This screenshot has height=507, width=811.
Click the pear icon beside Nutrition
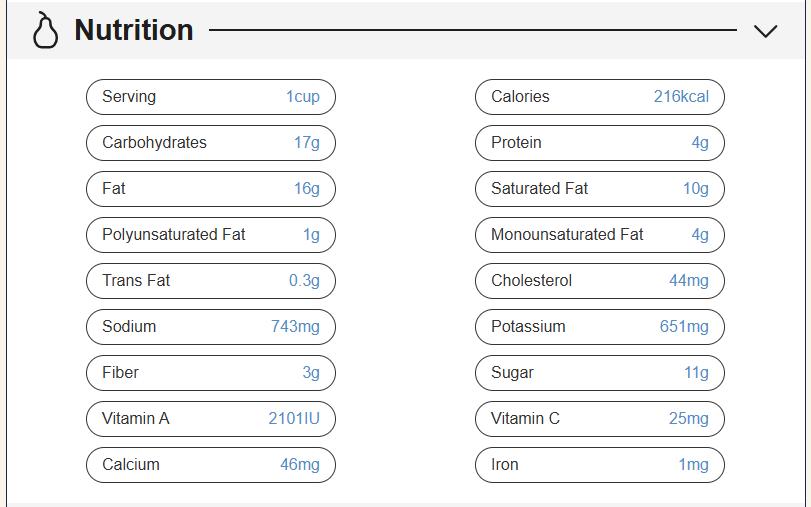coord(44,30)
